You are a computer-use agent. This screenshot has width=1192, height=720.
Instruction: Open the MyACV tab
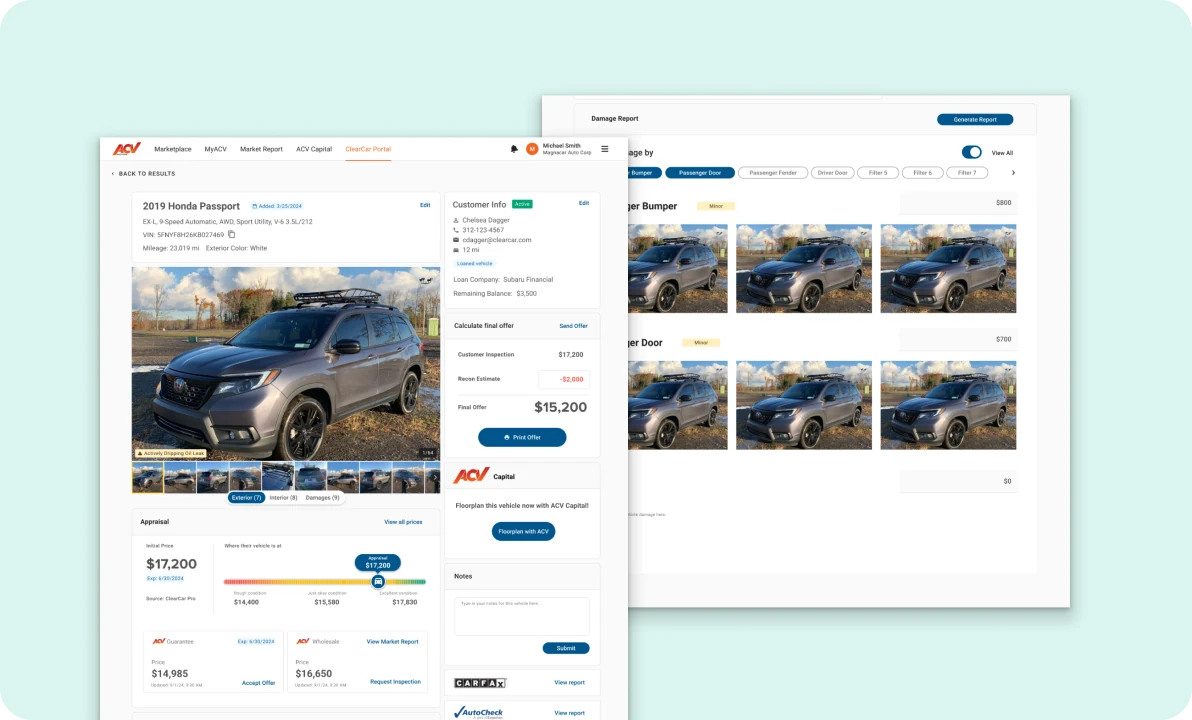215,149
